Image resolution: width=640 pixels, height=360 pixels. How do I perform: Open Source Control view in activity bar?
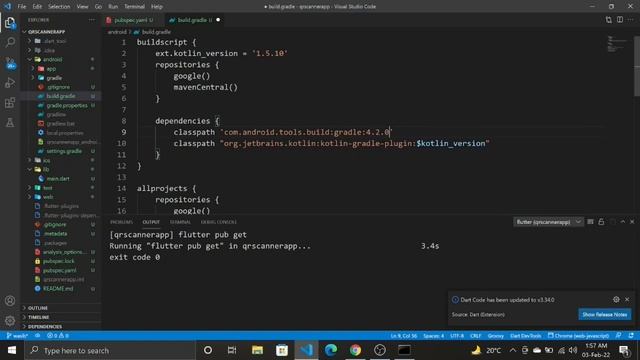(x=10, y=63)
